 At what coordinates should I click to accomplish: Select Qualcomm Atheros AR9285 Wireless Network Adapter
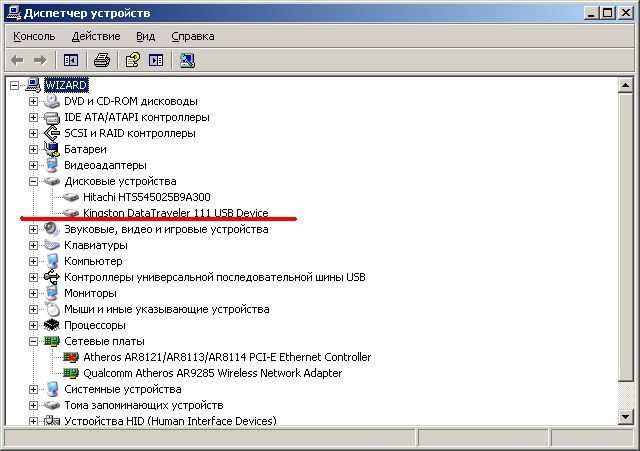[213, 373]
